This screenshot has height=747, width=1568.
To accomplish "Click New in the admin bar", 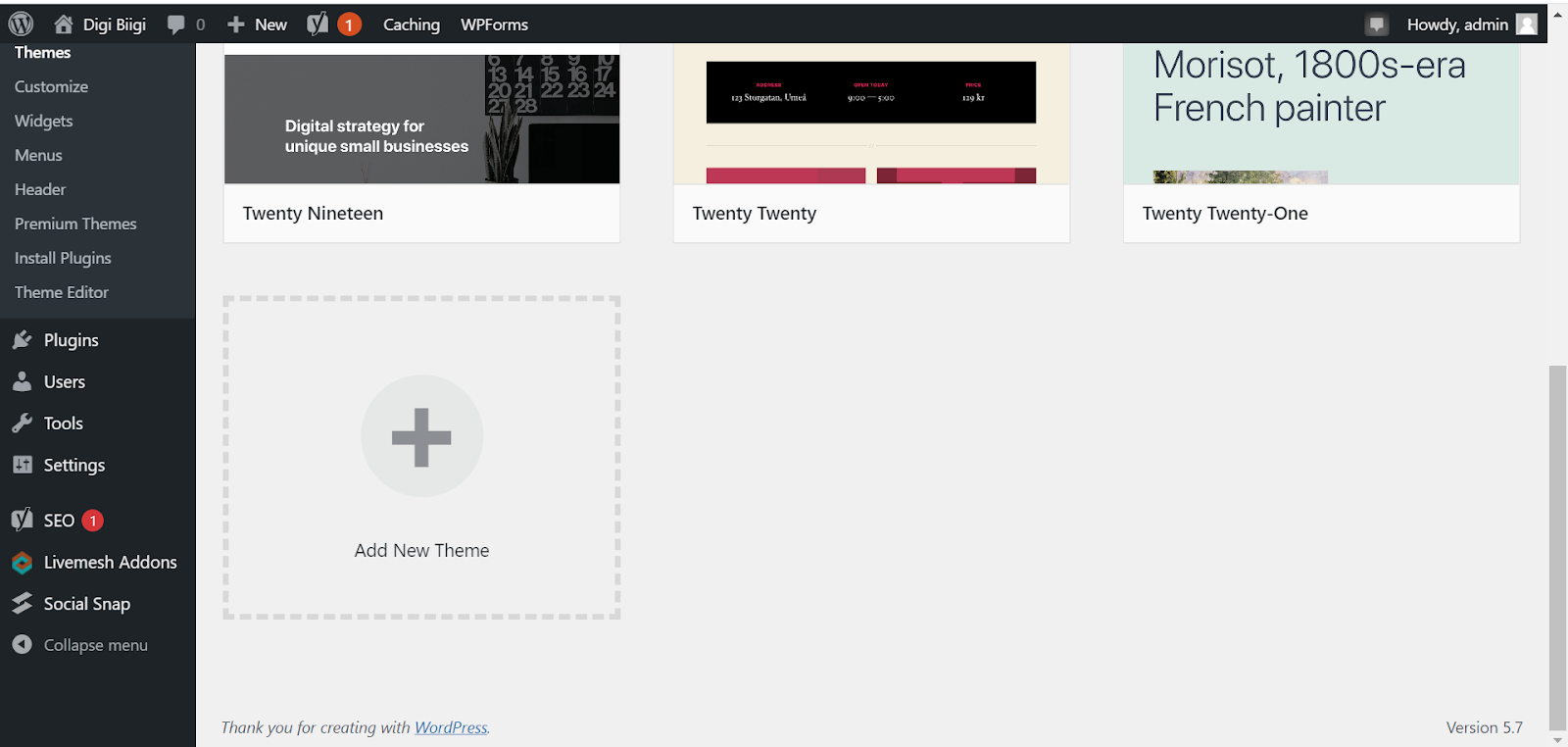I will point(270,25).
